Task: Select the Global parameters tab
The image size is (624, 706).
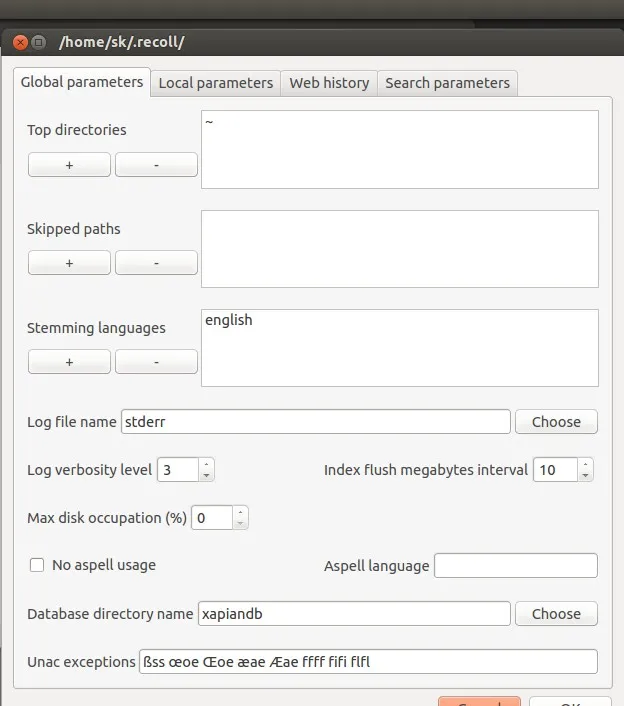Action: tap(82, 82)
